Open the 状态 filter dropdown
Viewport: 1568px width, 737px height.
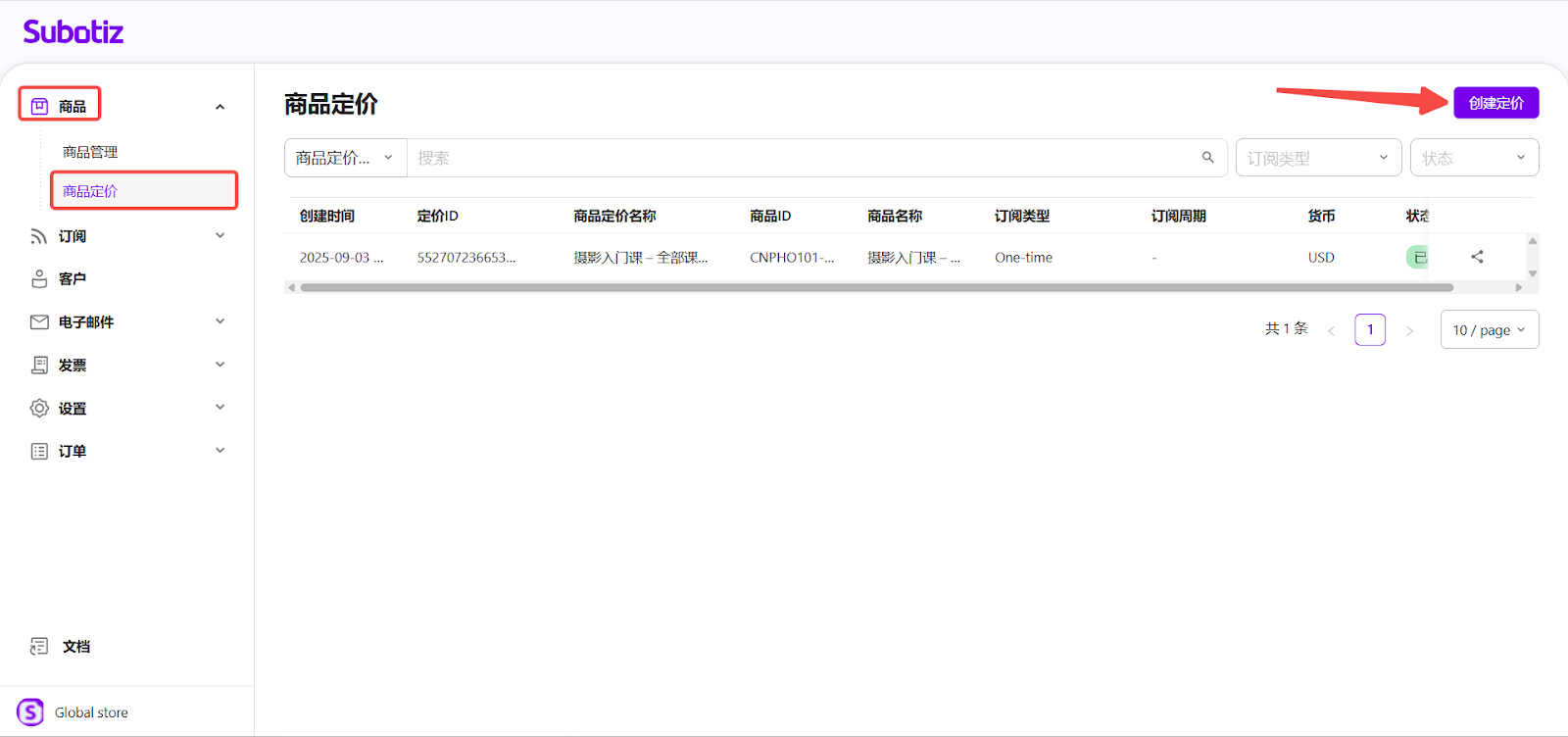1473,158
